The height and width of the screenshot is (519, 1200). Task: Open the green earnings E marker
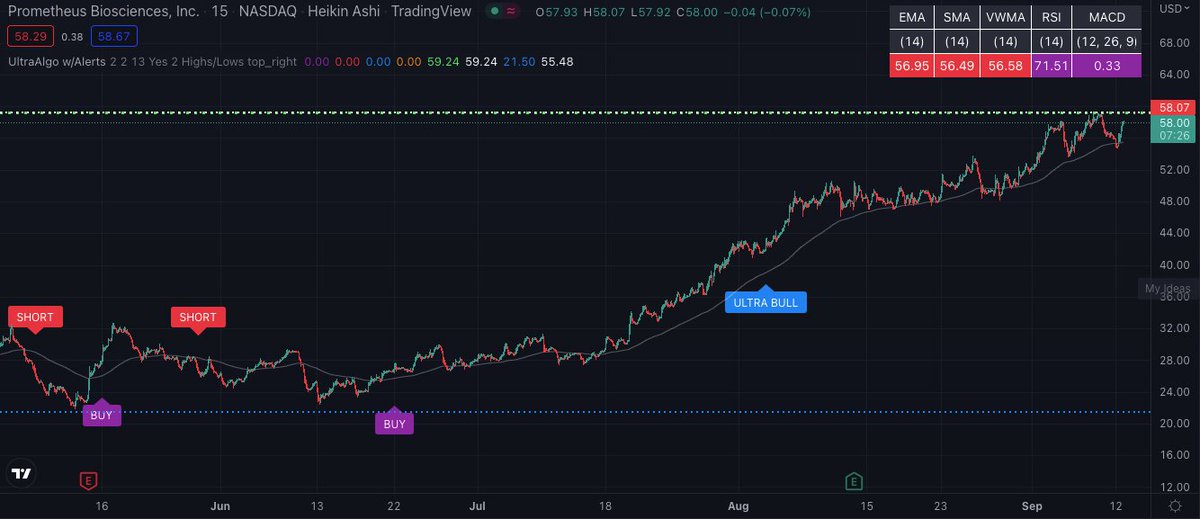pos(853,481)
